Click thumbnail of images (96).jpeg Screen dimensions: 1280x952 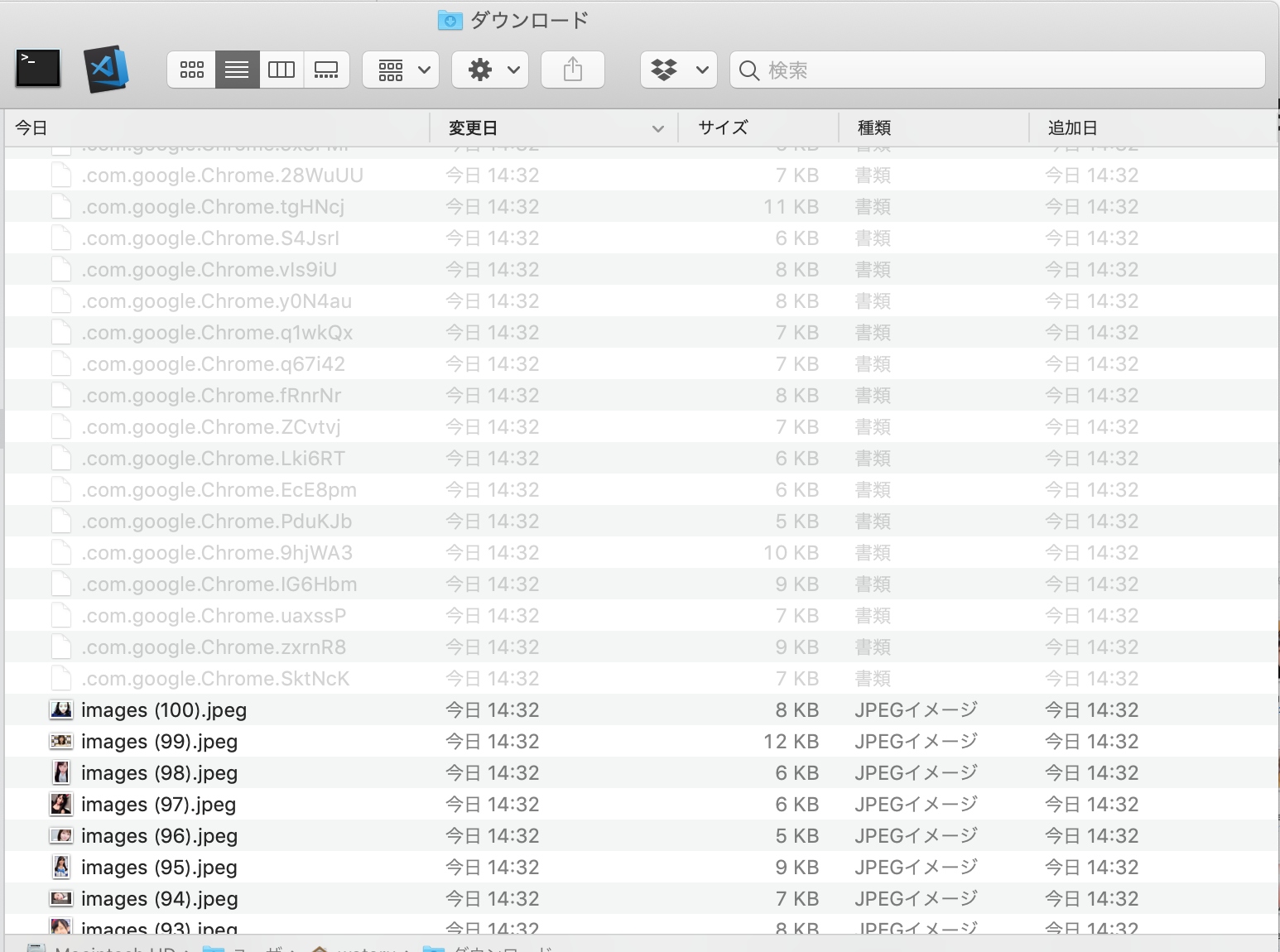point(61,835)
